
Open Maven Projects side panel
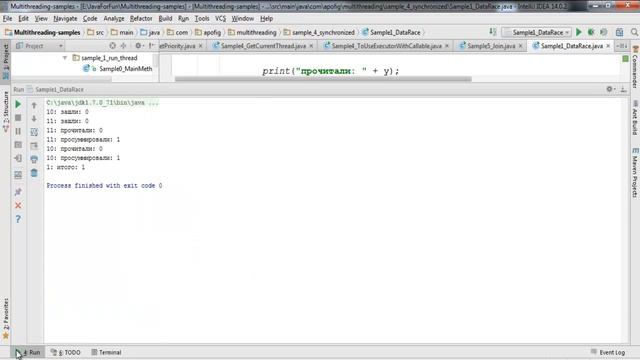pos(635,173)
